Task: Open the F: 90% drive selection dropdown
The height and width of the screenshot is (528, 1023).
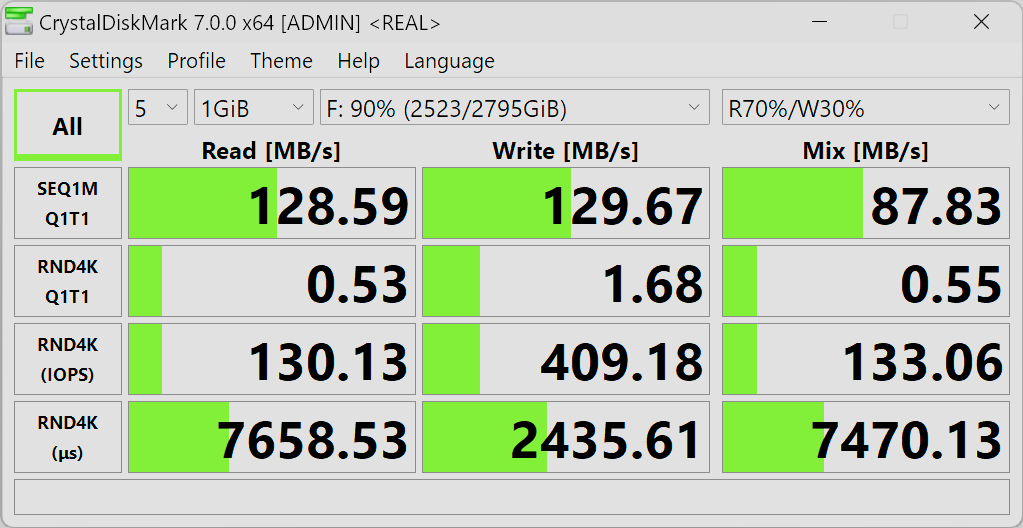Action: (515, 107)
